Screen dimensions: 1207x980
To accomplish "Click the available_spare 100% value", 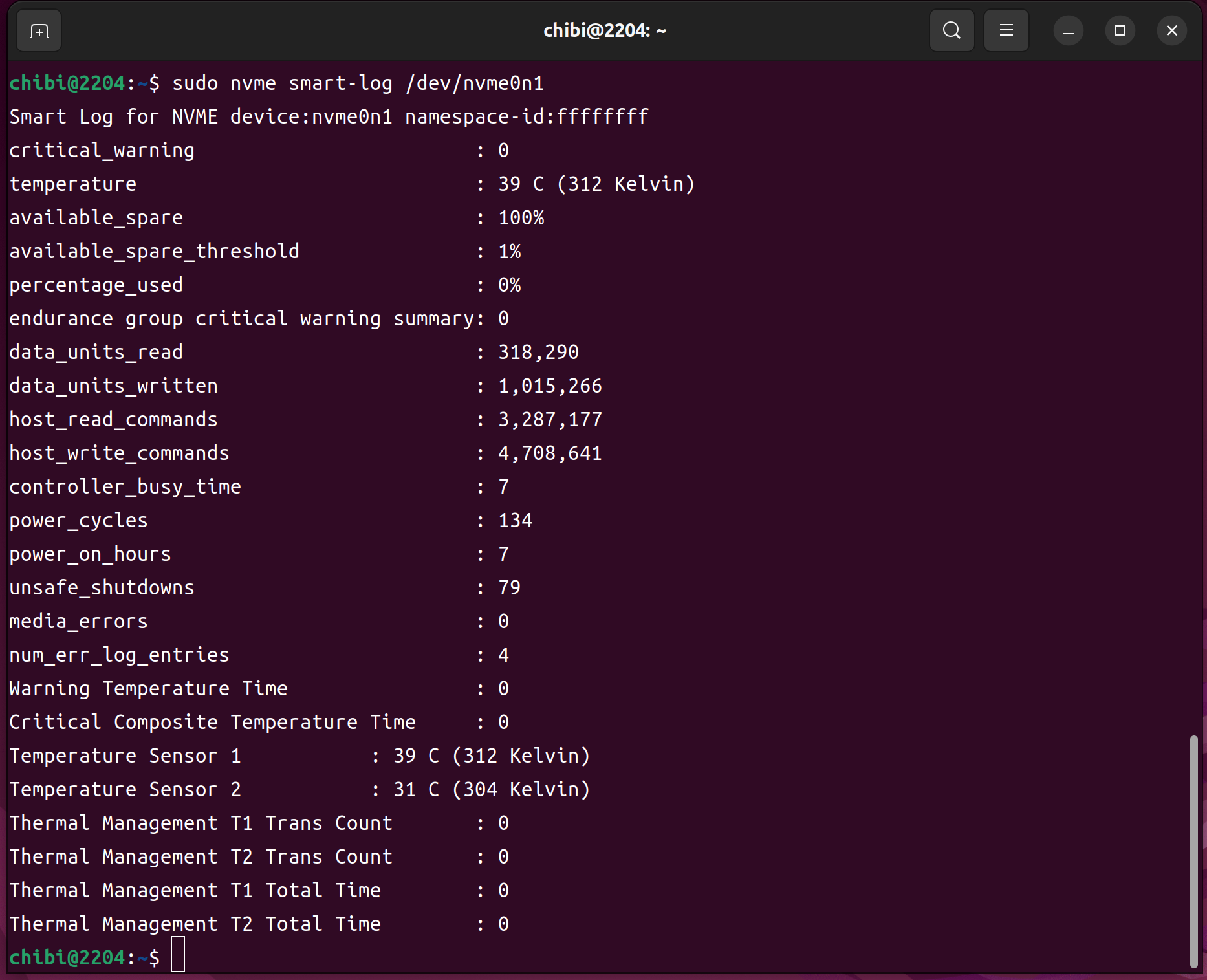I will (521, 218).
